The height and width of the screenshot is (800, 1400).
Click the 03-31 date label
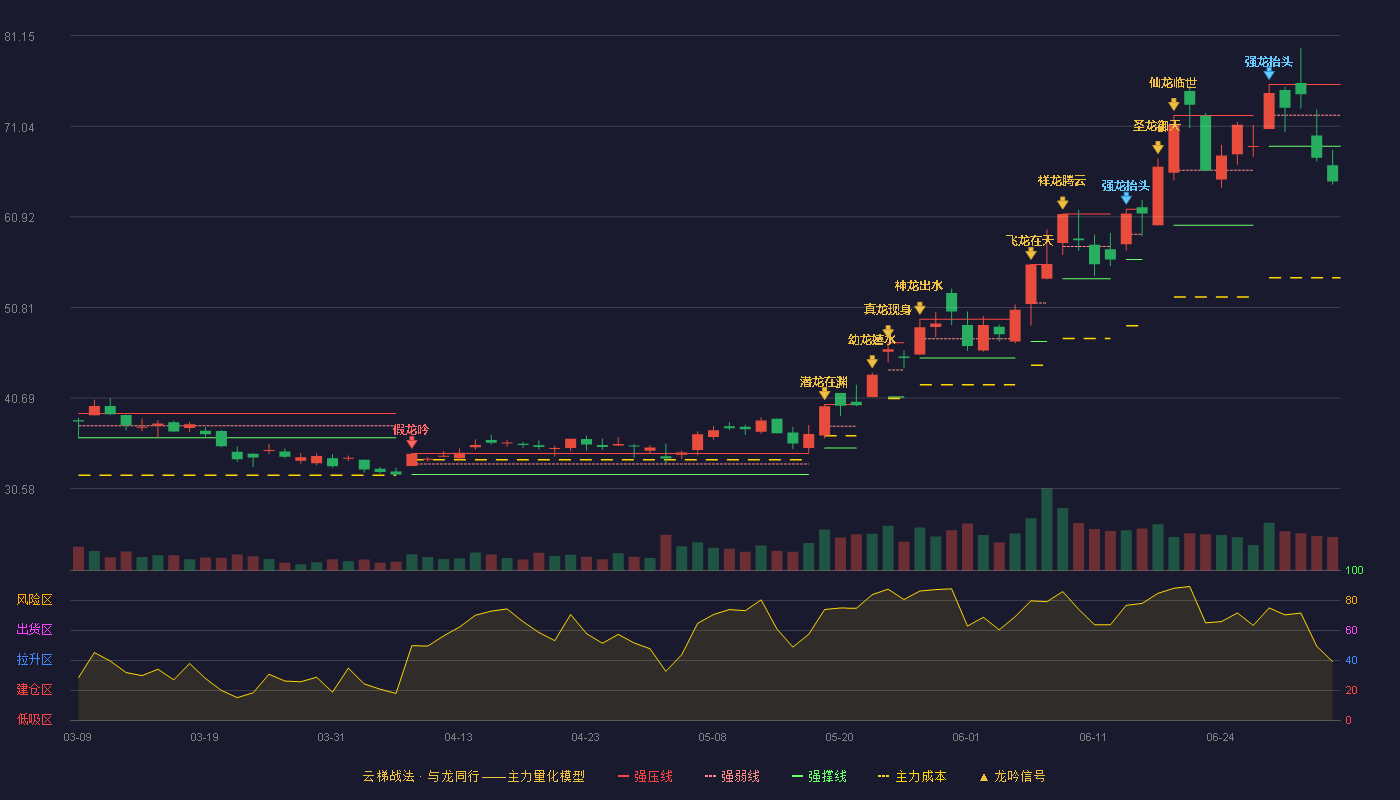[x=331, y=737]
